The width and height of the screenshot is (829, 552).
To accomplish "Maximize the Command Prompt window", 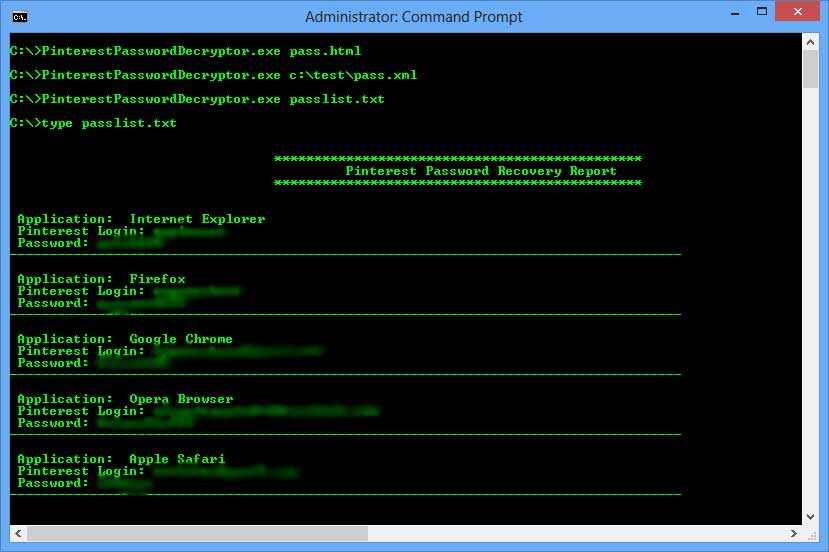I will (x=749, y=15).
